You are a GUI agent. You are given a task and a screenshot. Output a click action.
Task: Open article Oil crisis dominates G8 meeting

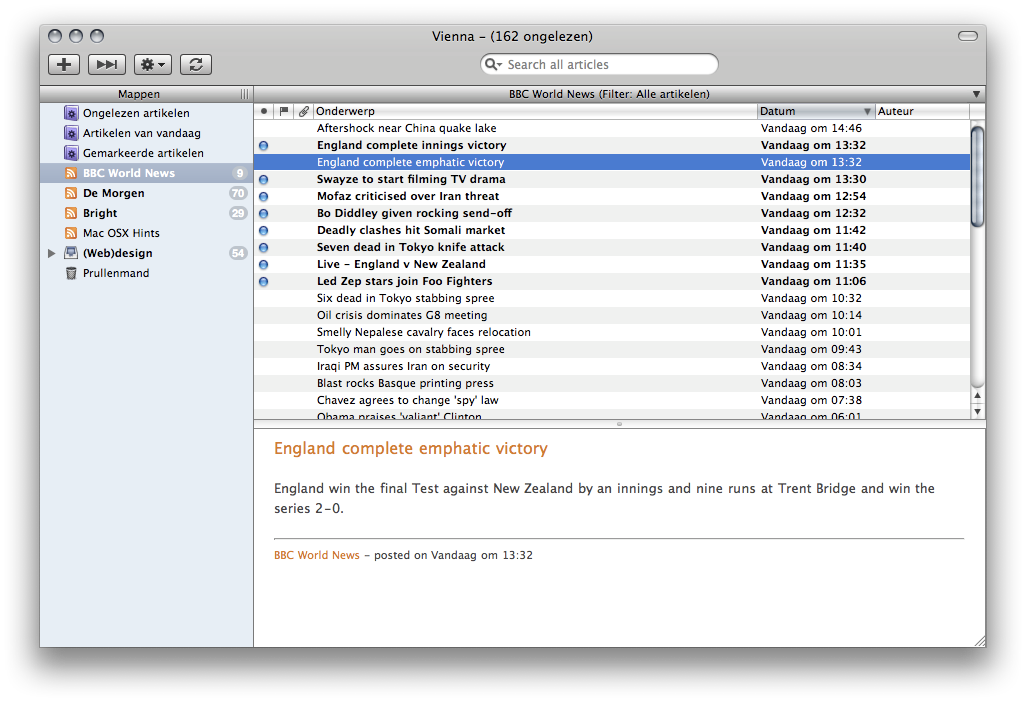click(612, 315)
